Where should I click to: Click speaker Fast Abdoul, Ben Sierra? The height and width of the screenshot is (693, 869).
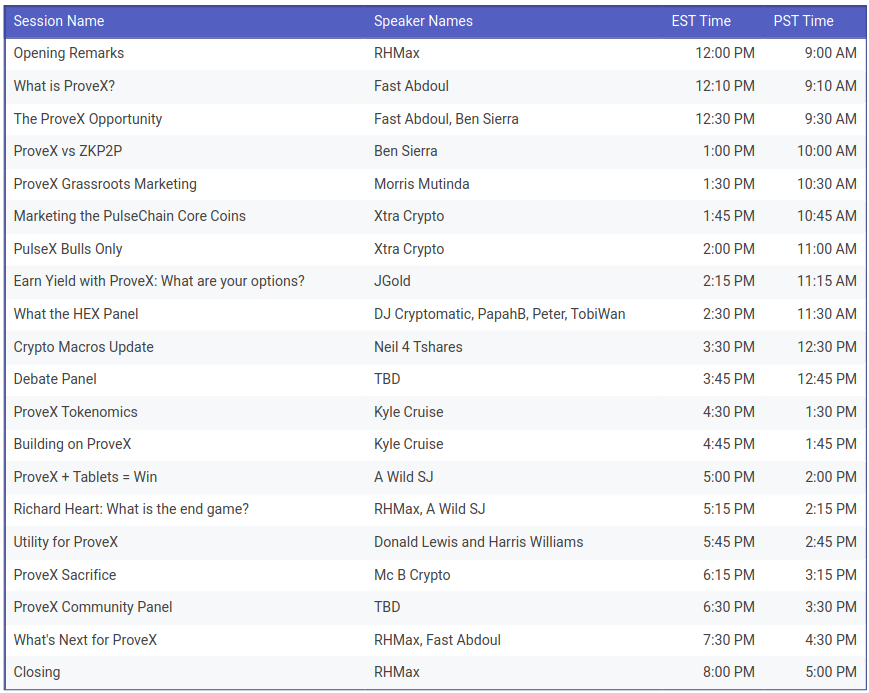click(x=446, y=119)
